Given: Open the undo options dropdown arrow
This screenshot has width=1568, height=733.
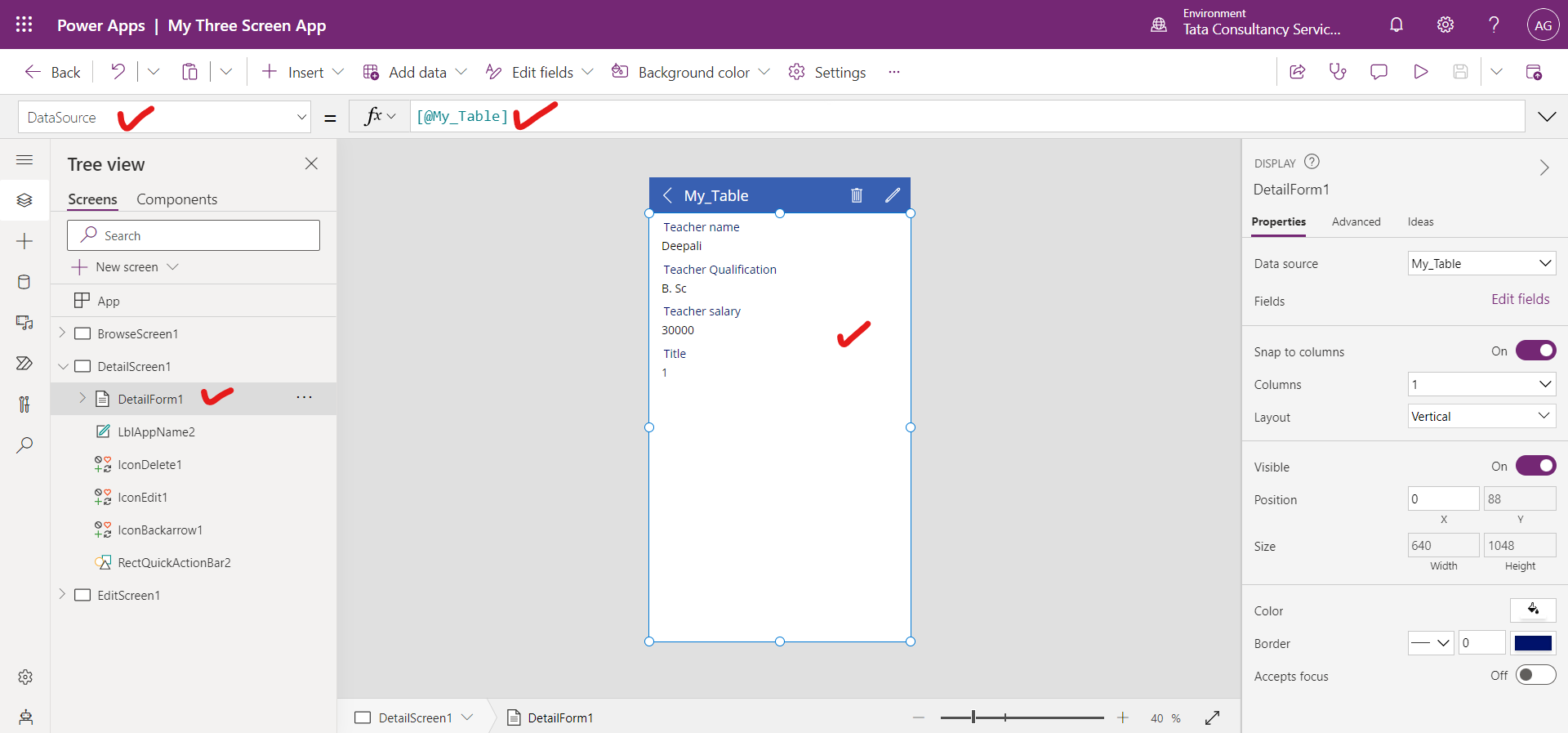Looking at the screenshot, I should (153, 72).
